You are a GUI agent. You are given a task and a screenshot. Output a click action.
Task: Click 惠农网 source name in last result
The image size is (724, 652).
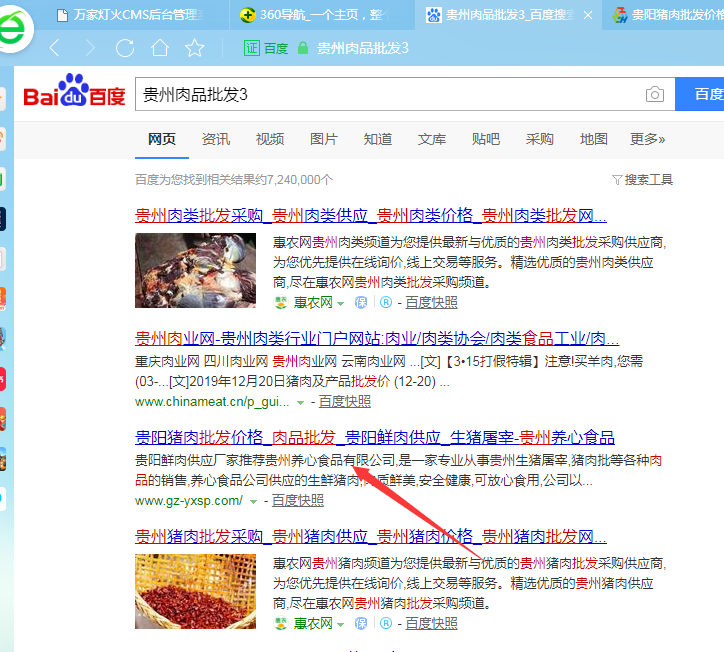click(313, 624)
